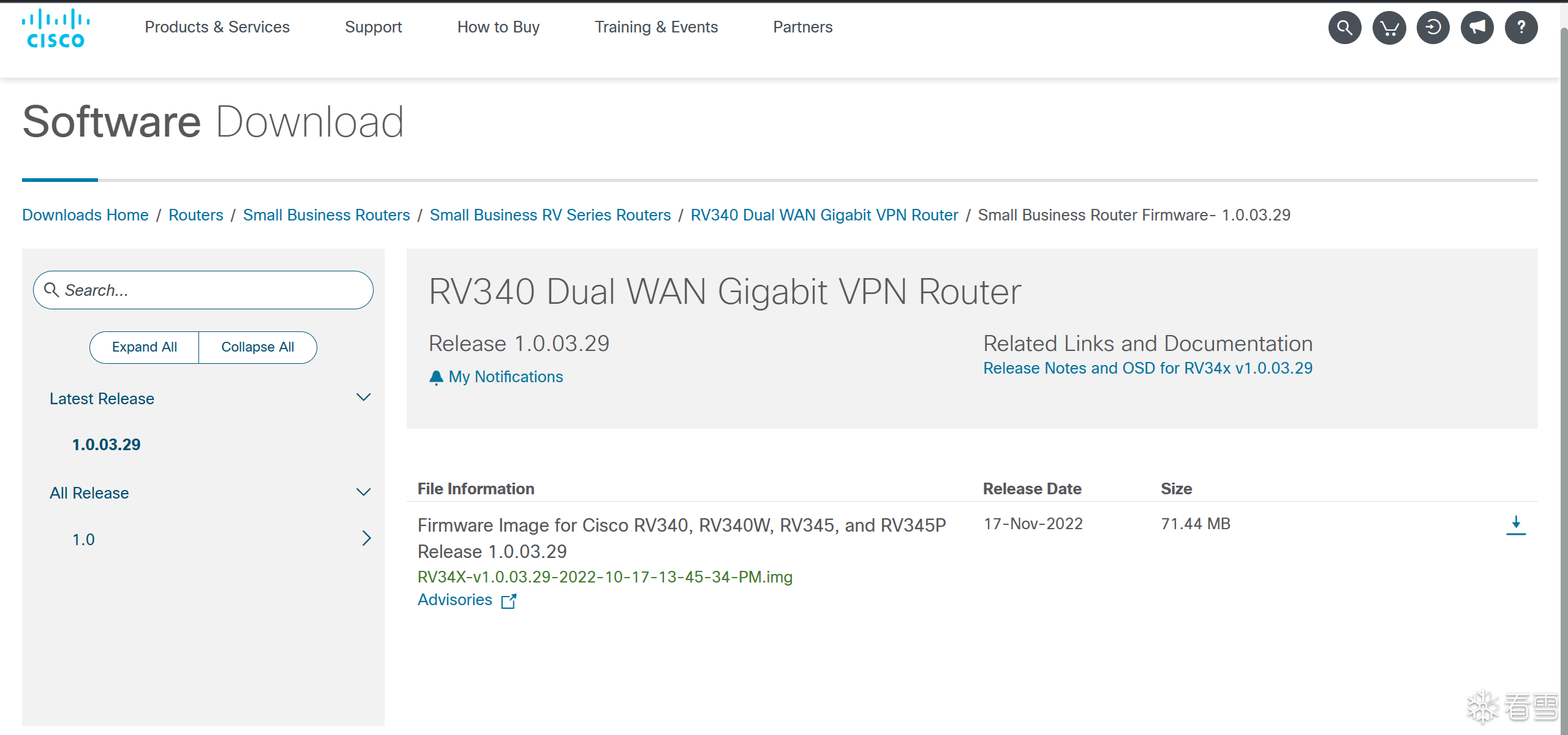The height and width of the screenshot is (735, 1568).
Task: Select release 1.0.03.29 in sidebar
Action: click(x=106, y=445)
